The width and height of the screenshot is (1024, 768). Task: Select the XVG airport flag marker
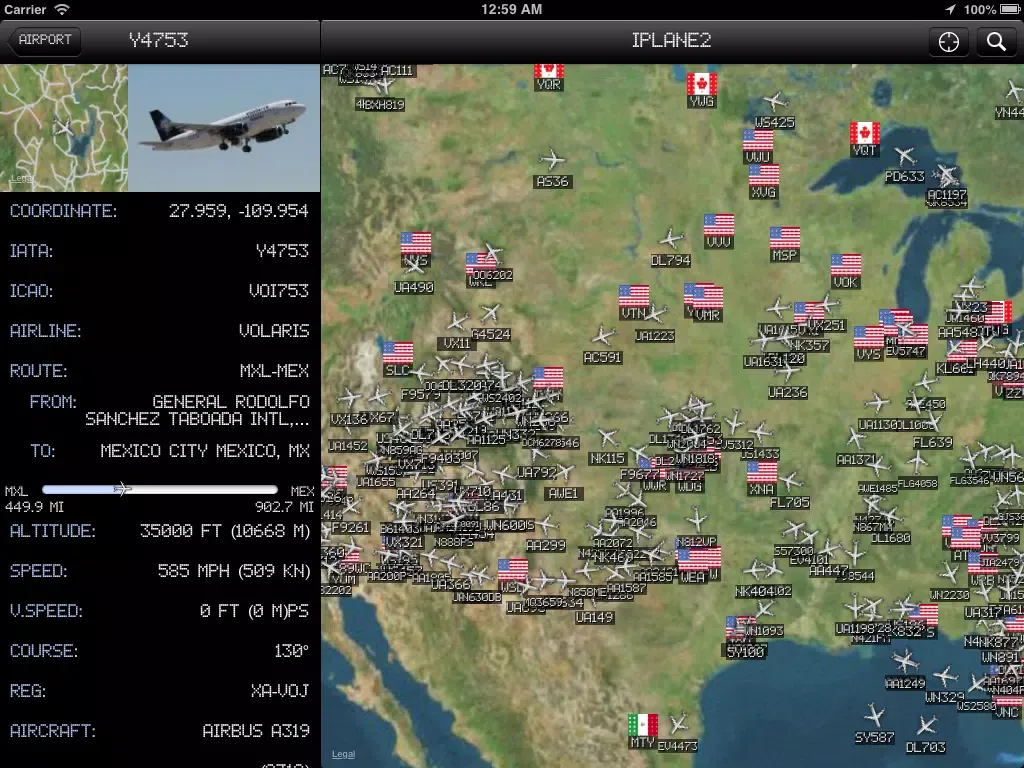pos(763,175)
